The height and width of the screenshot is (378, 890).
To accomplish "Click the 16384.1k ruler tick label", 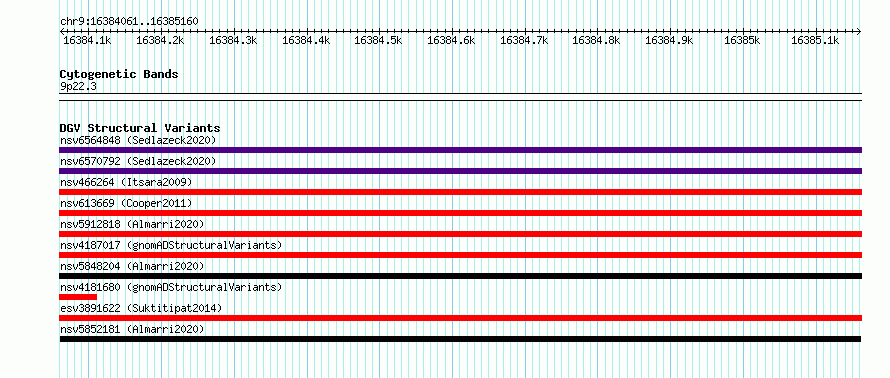I will pyautogui.click(x=87, y=40).
